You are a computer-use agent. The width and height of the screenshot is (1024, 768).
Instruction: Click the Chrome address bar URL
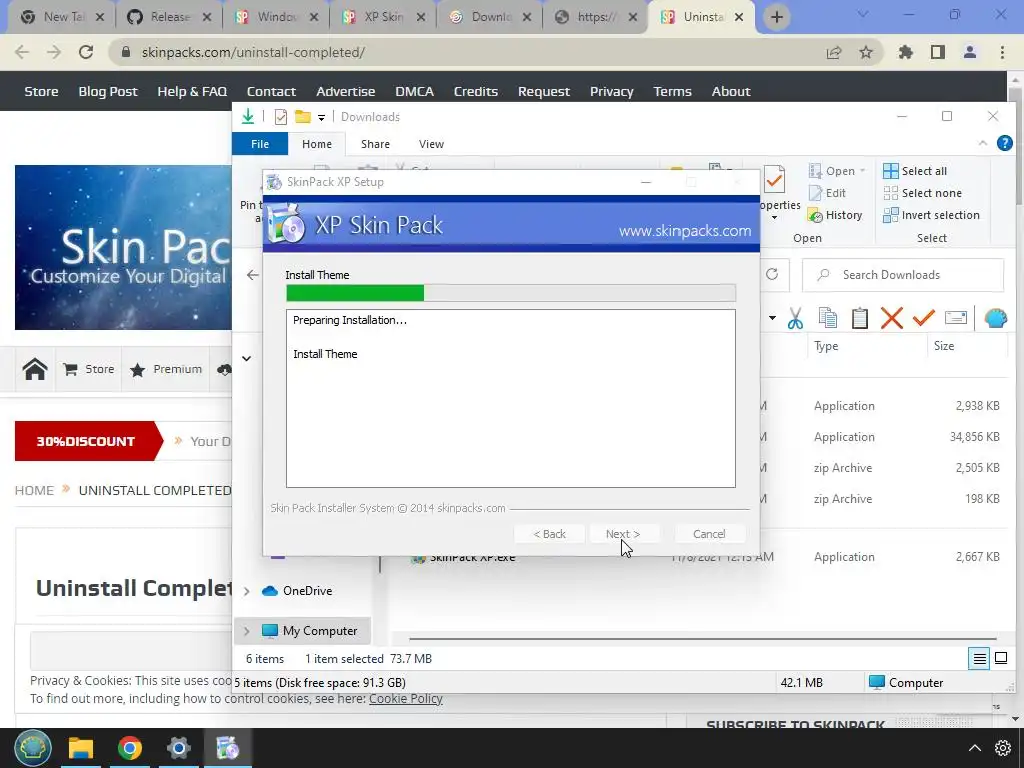tap(253, 52)
